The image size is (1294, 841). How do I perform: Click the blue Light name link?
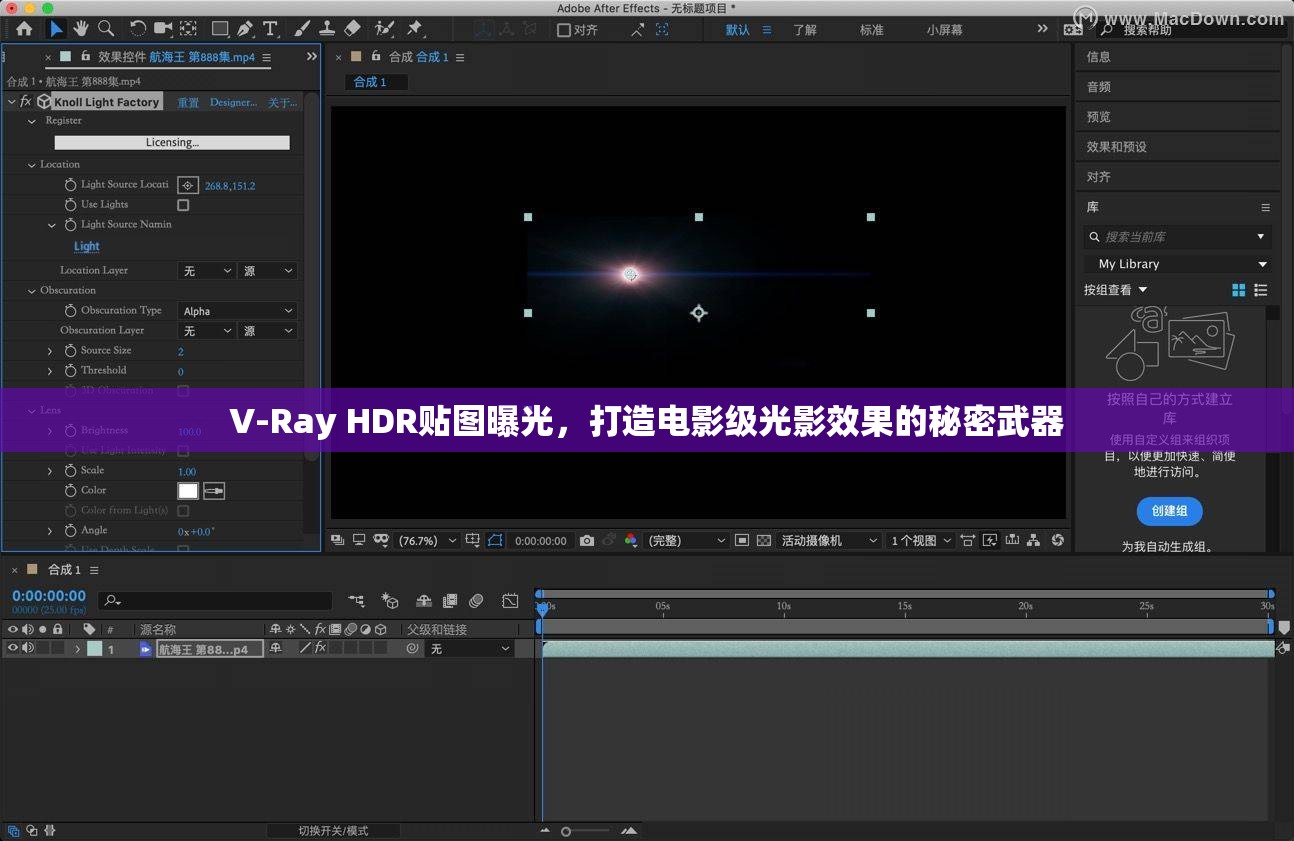[87, 246]
